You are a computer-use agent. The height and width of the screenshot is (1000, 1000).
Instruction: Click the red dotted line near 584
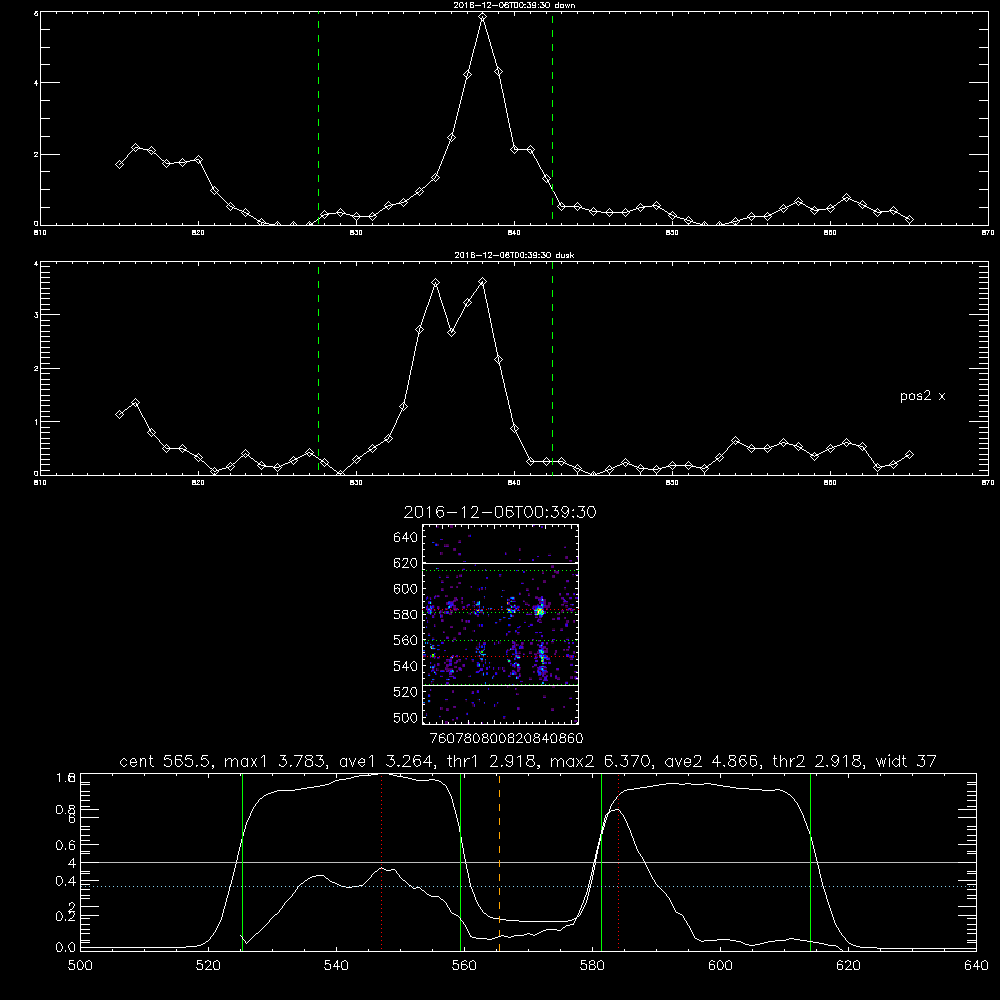[x=619, y=862]
